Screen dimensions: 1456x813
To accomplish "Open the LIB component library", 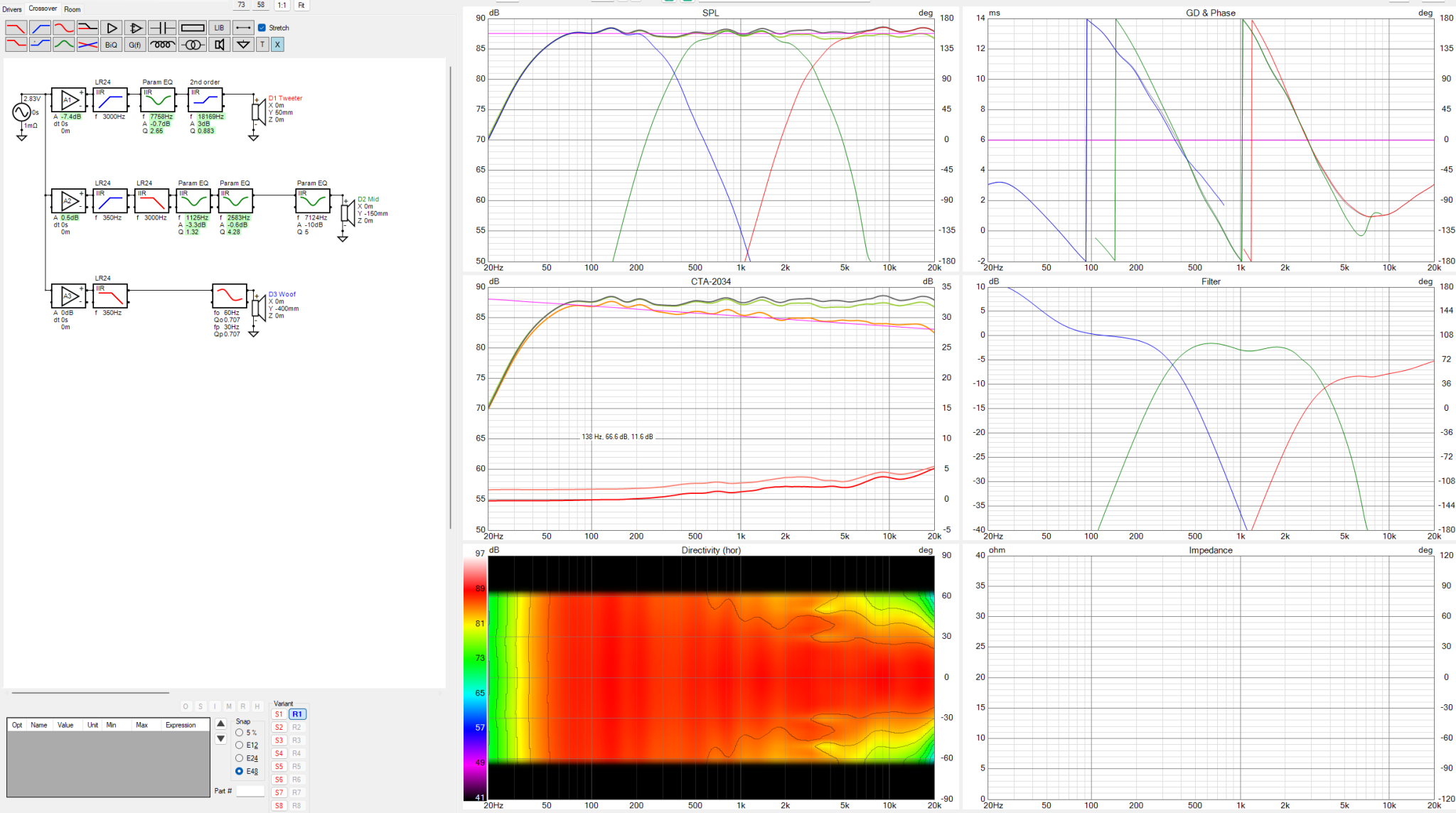I will 219,28.
